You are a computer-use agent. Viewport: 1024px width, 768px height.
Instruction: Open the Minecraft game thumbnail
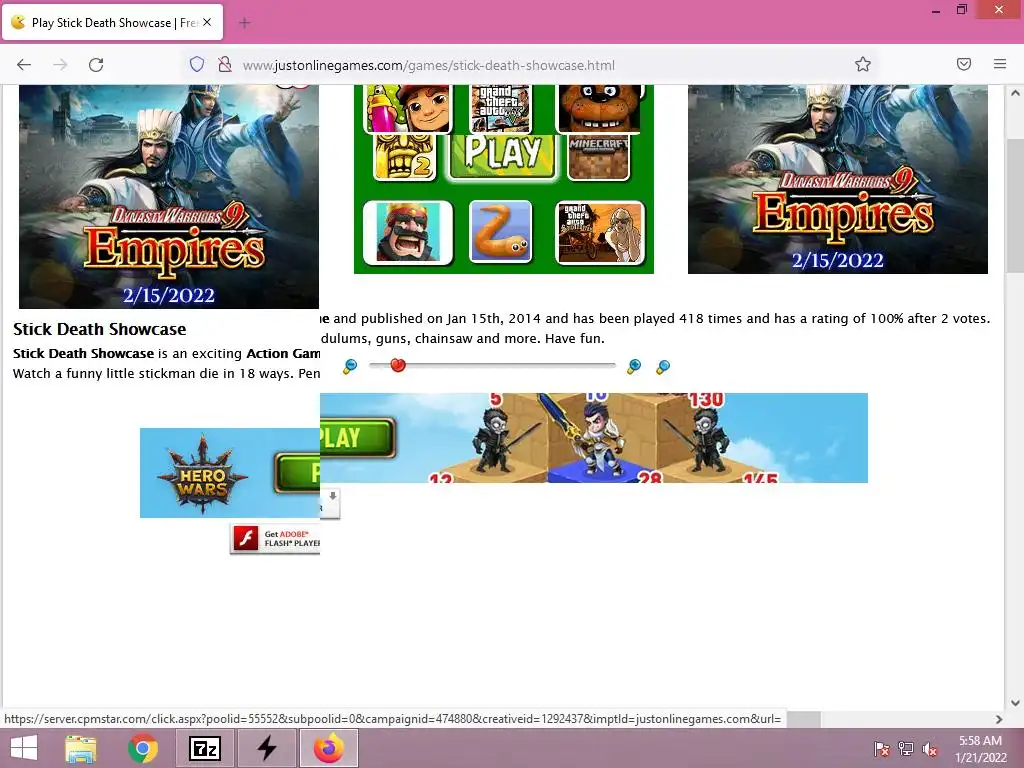pos(598,157)
